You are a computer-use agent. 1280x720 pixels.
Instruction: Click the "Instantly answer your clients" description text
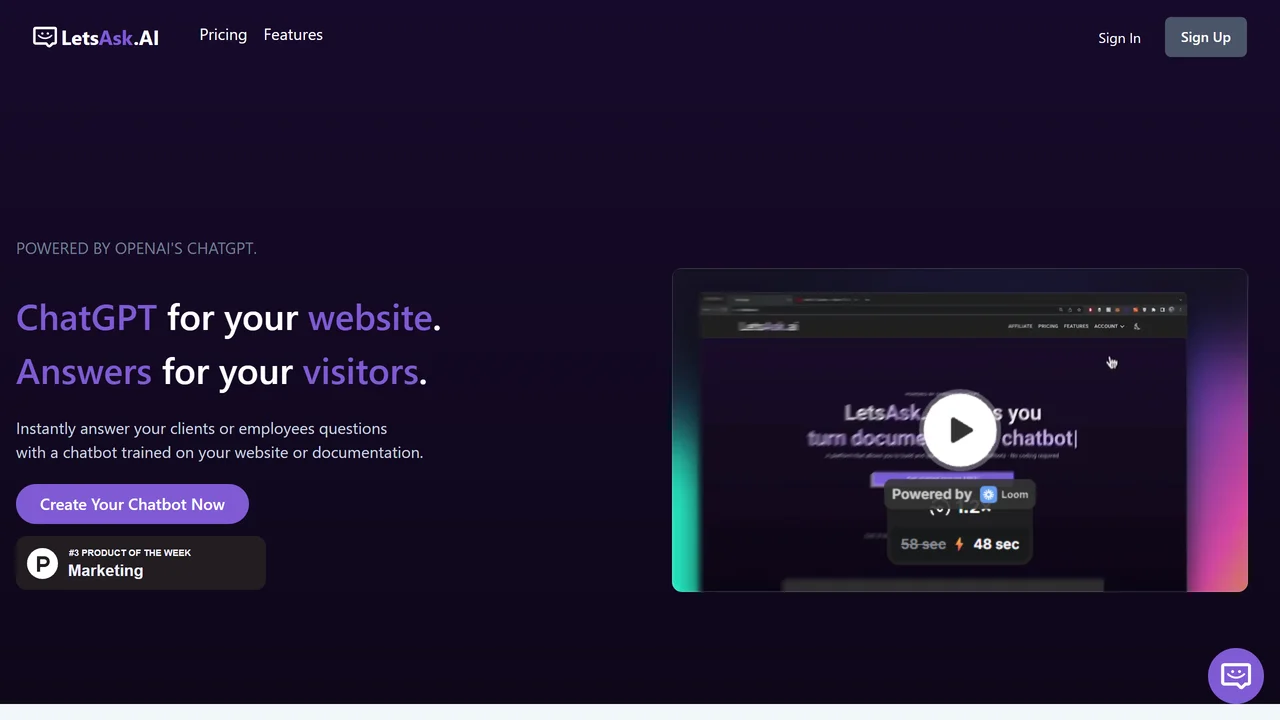[x=219, y=440]
